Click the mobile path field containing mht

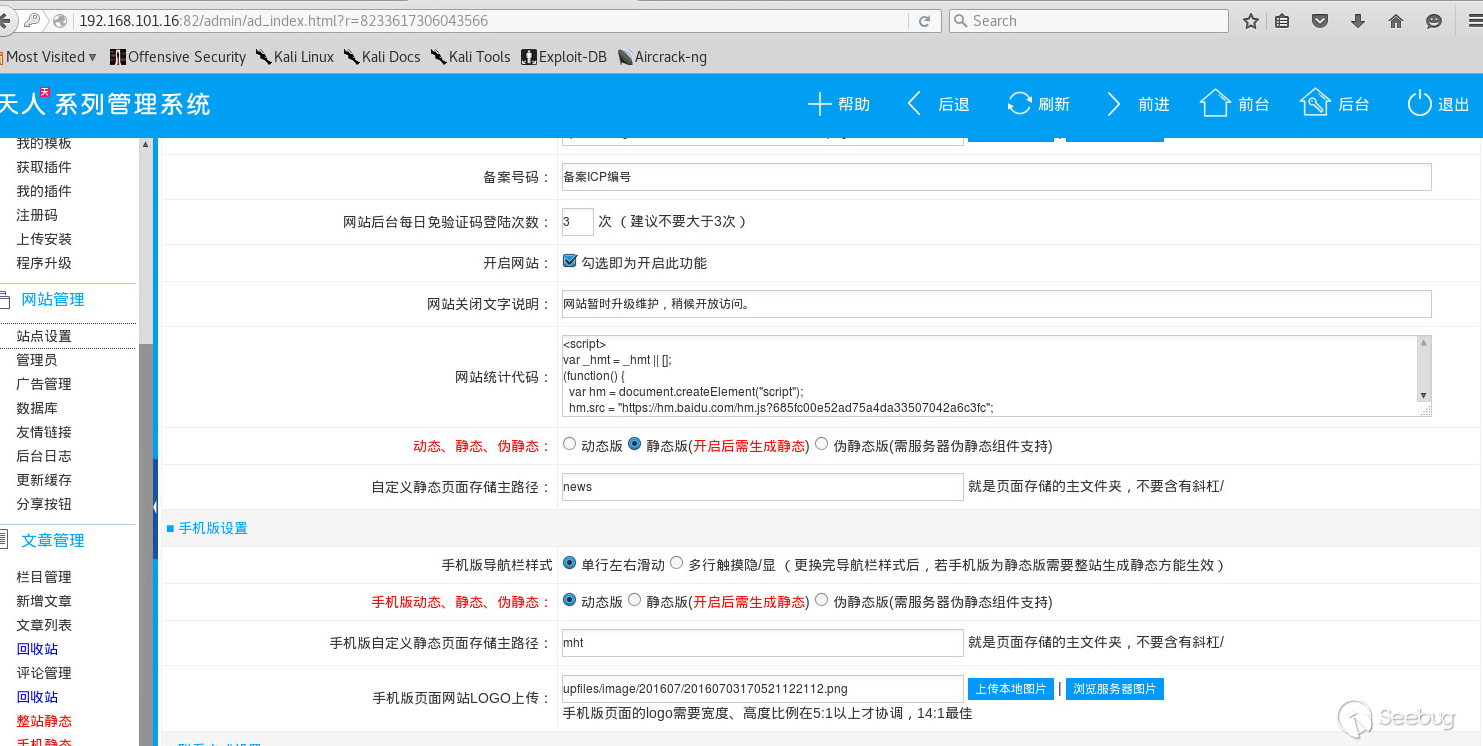click(762, 643)
